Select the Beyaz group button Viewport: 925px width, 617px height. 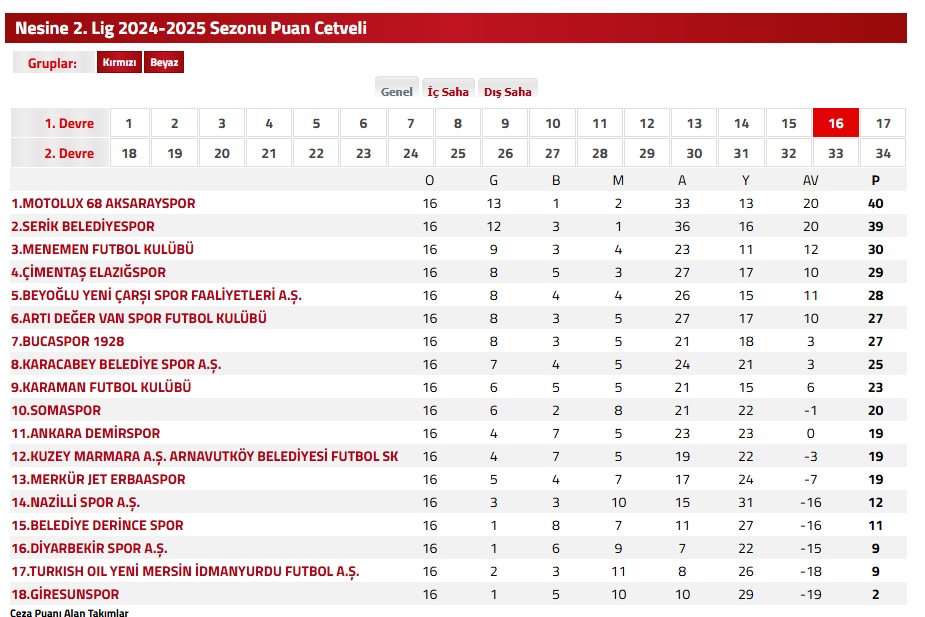point(164,62)
